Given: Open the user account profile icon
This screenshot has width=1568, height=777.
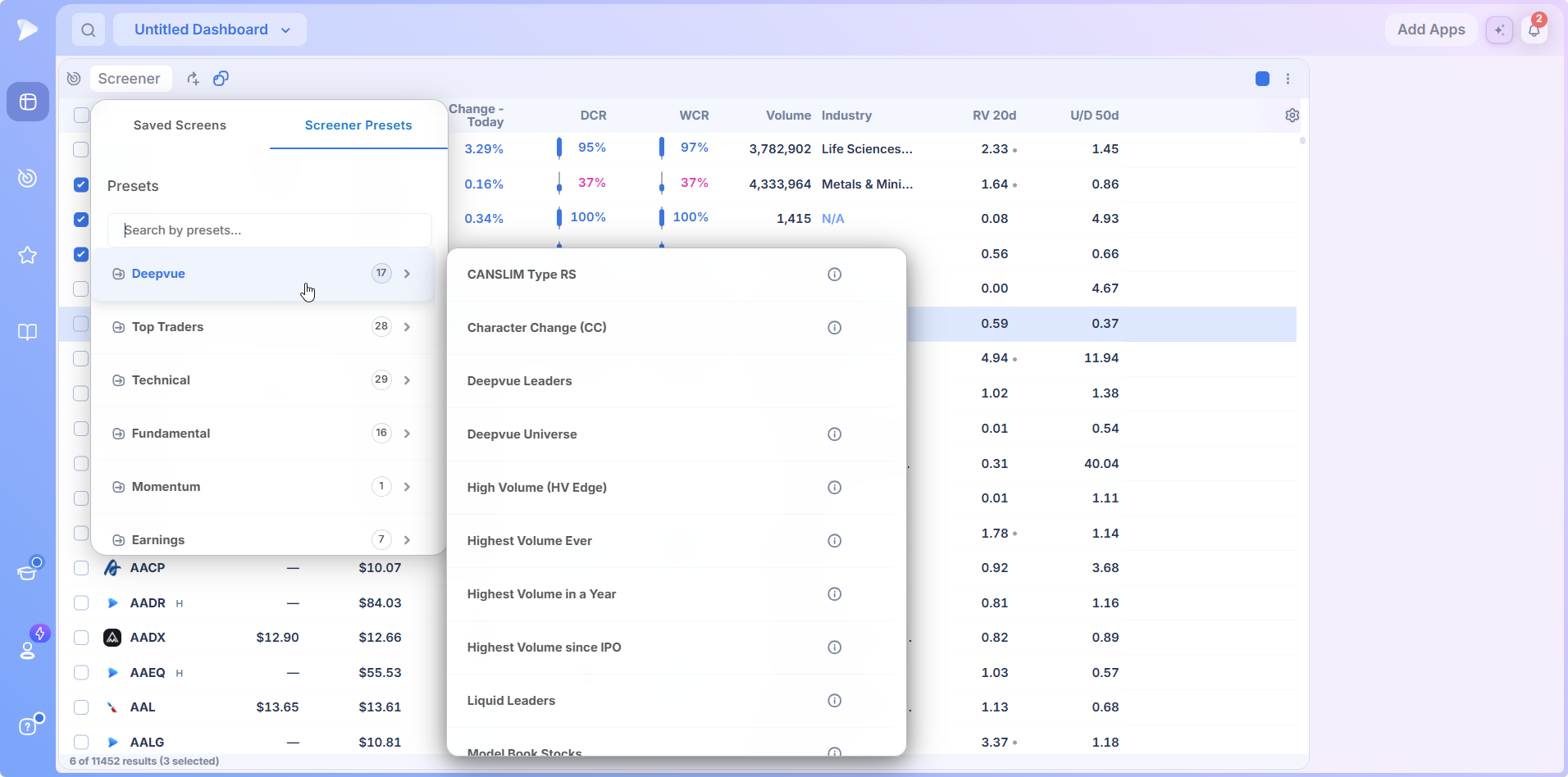Looking at the screenshot, I should click(x=28, y=650).
